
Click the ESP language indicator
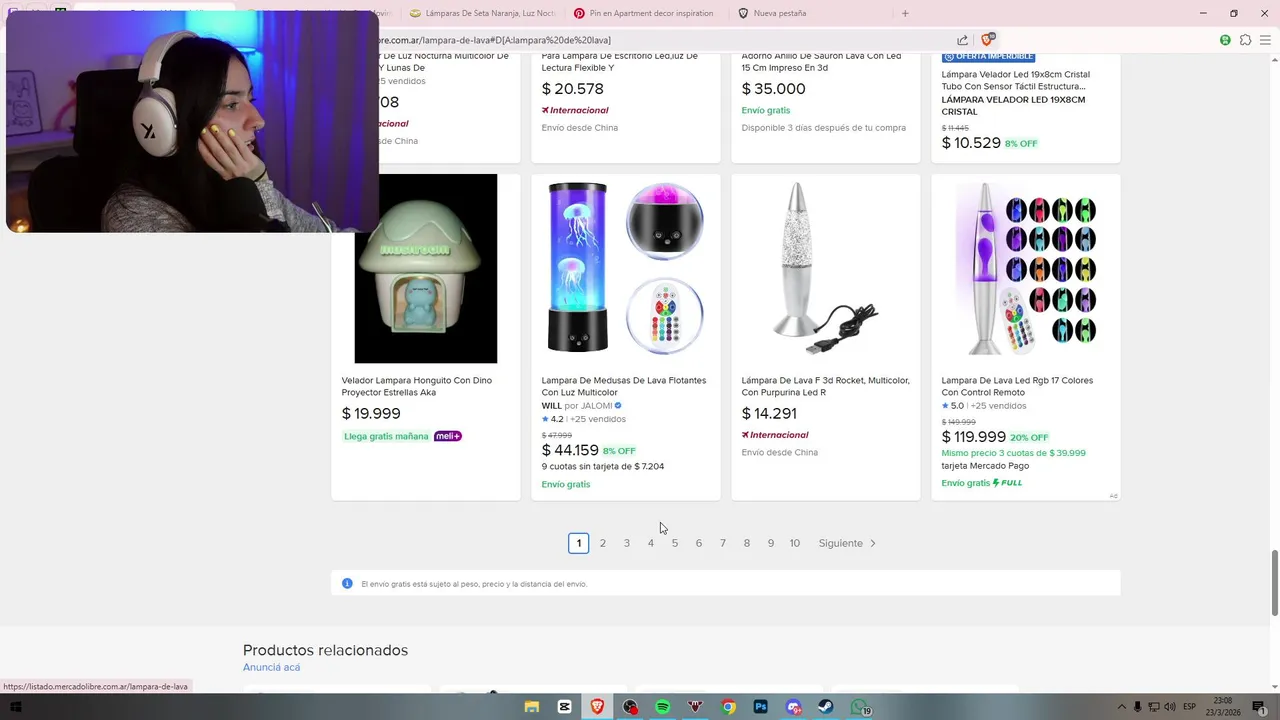tap(1190, 707)
